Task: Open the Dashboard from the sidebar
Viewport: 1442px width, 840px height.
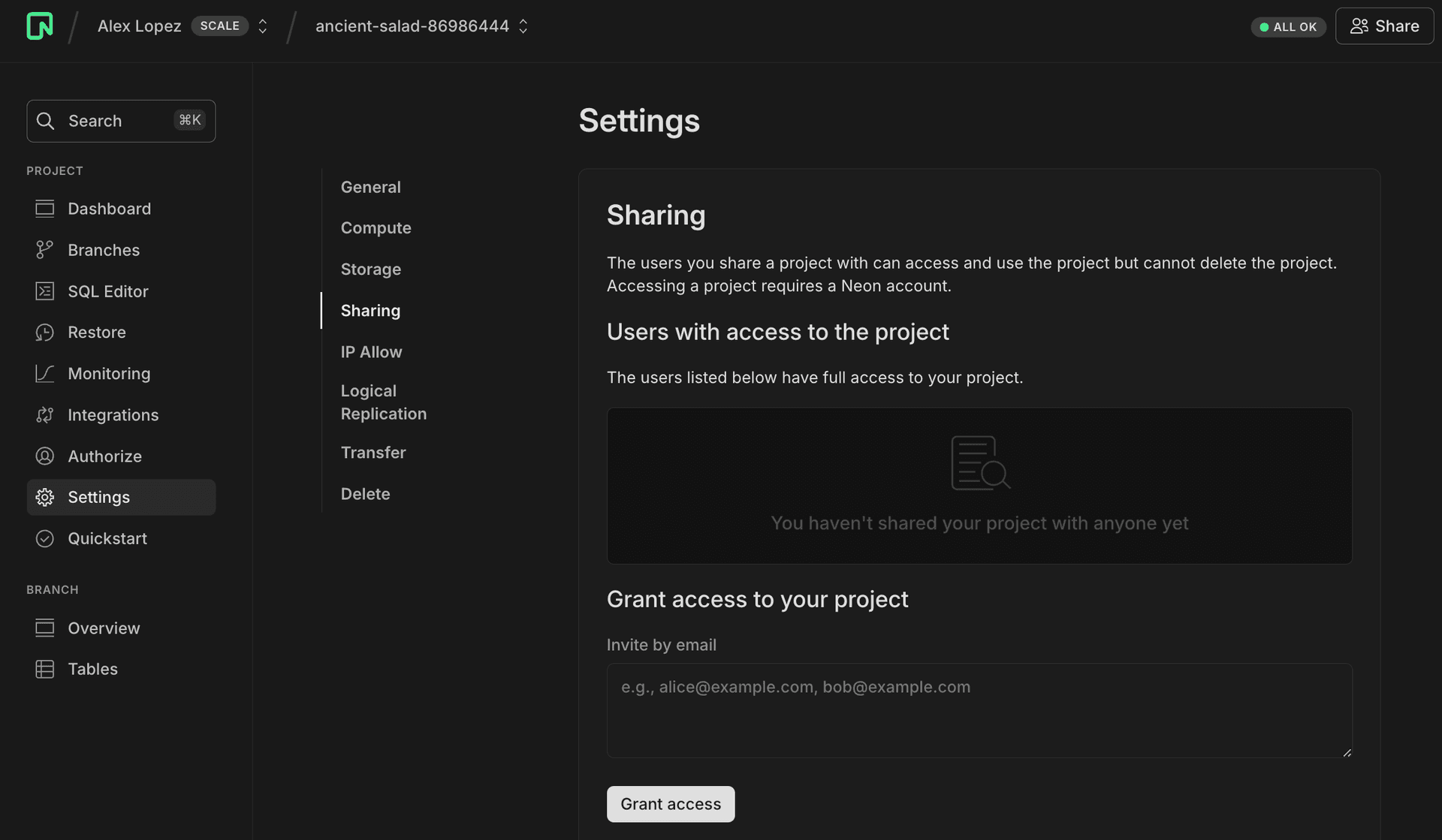Action: (x=110, y=208)
